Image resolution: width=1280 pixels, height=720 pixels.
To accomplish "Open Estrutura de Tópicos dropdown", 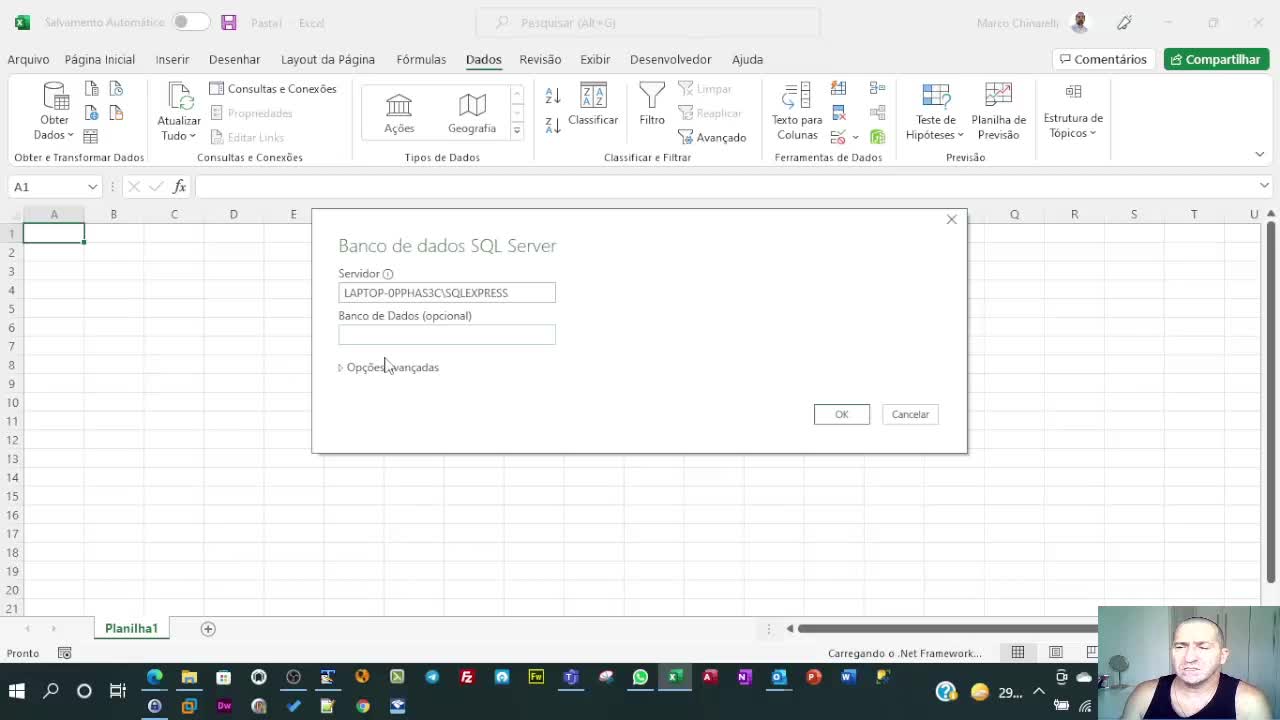I will pos(1073,112).
